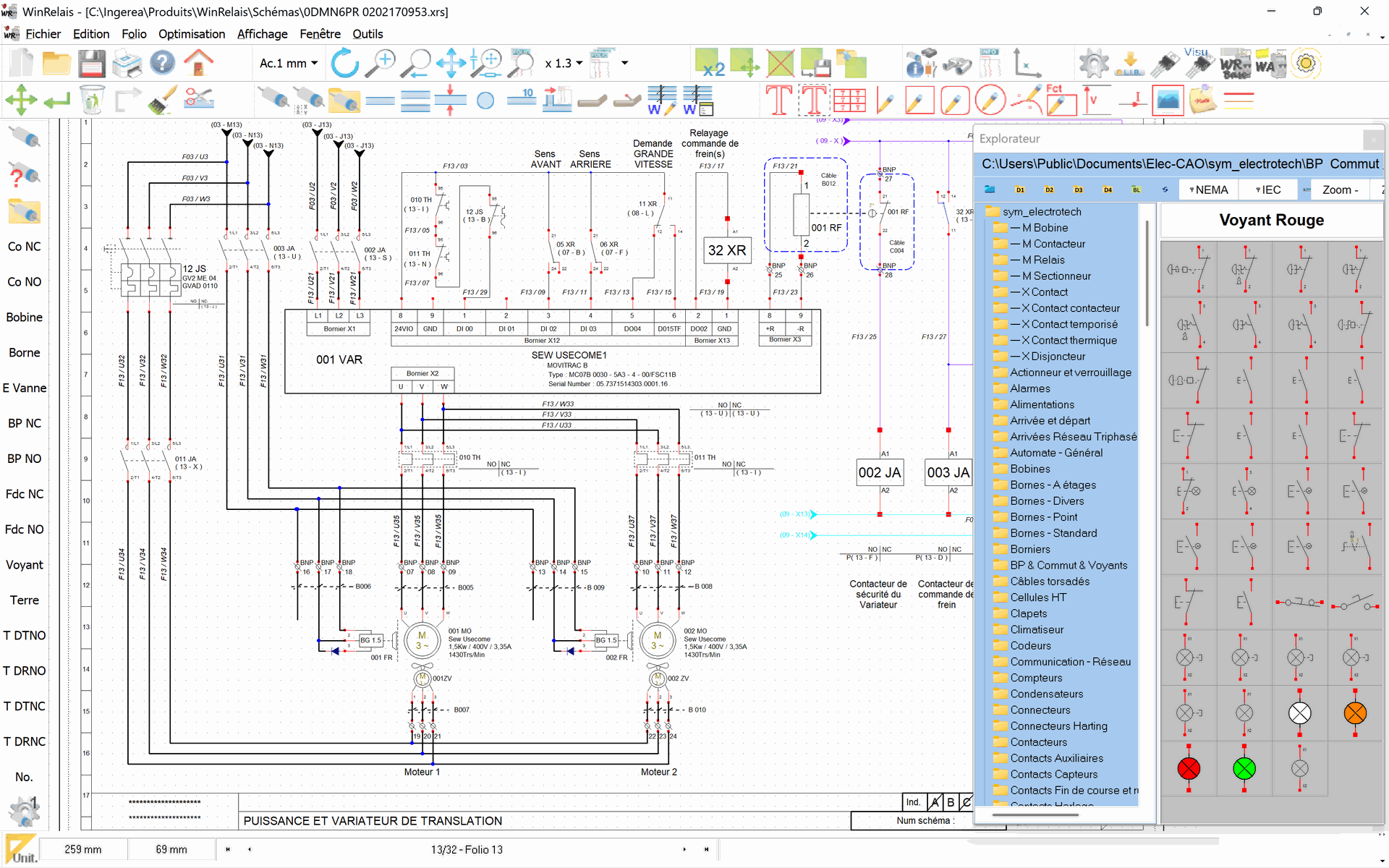
Task: Open the Optimisation menu
Action: coord(191,34)
